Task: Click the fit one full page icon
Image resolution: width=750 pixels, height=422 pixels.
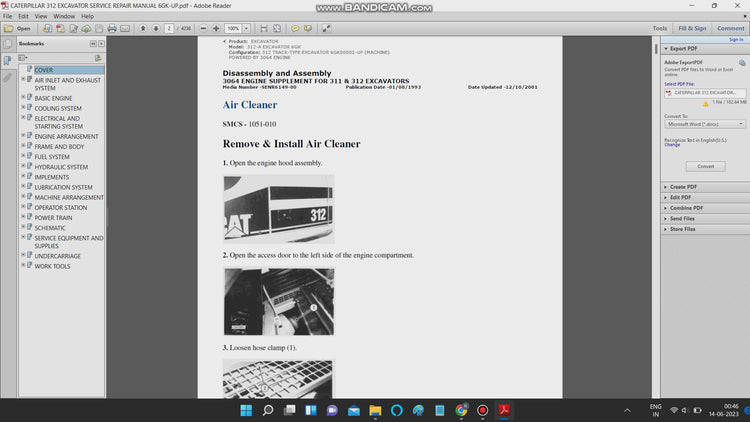Action: (x=277, y=29)
